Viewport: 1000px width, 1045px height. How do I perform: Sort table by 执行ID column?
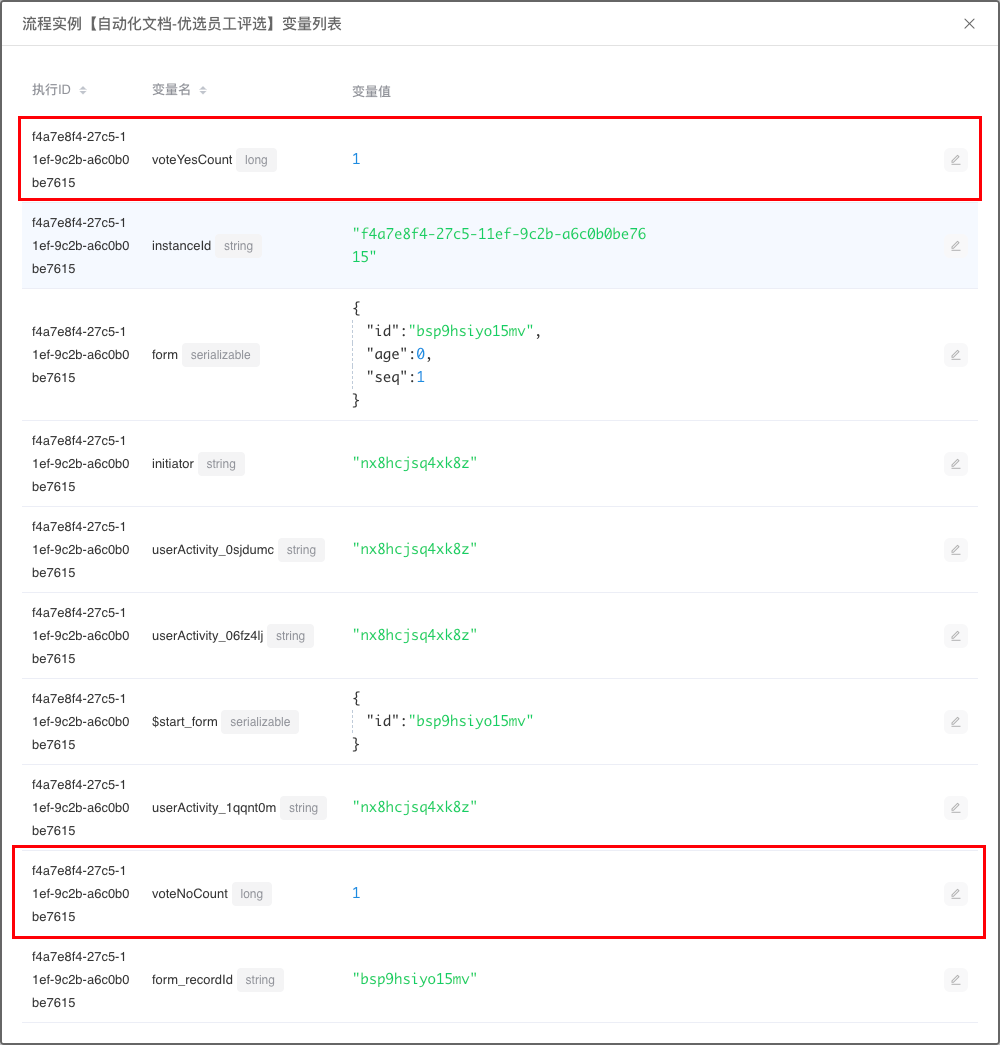(83, 90)
